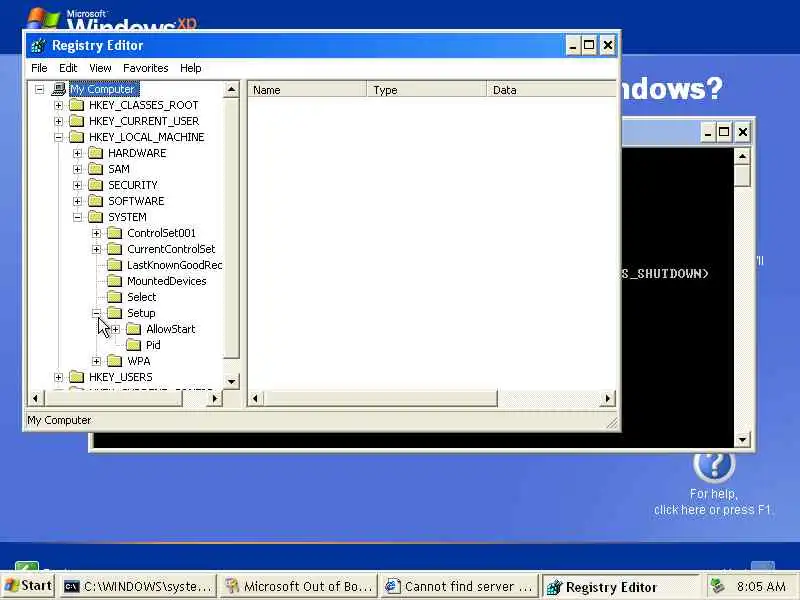Click the help question mark icon
This screenshot has width=800, height=600.
point(714,464)
